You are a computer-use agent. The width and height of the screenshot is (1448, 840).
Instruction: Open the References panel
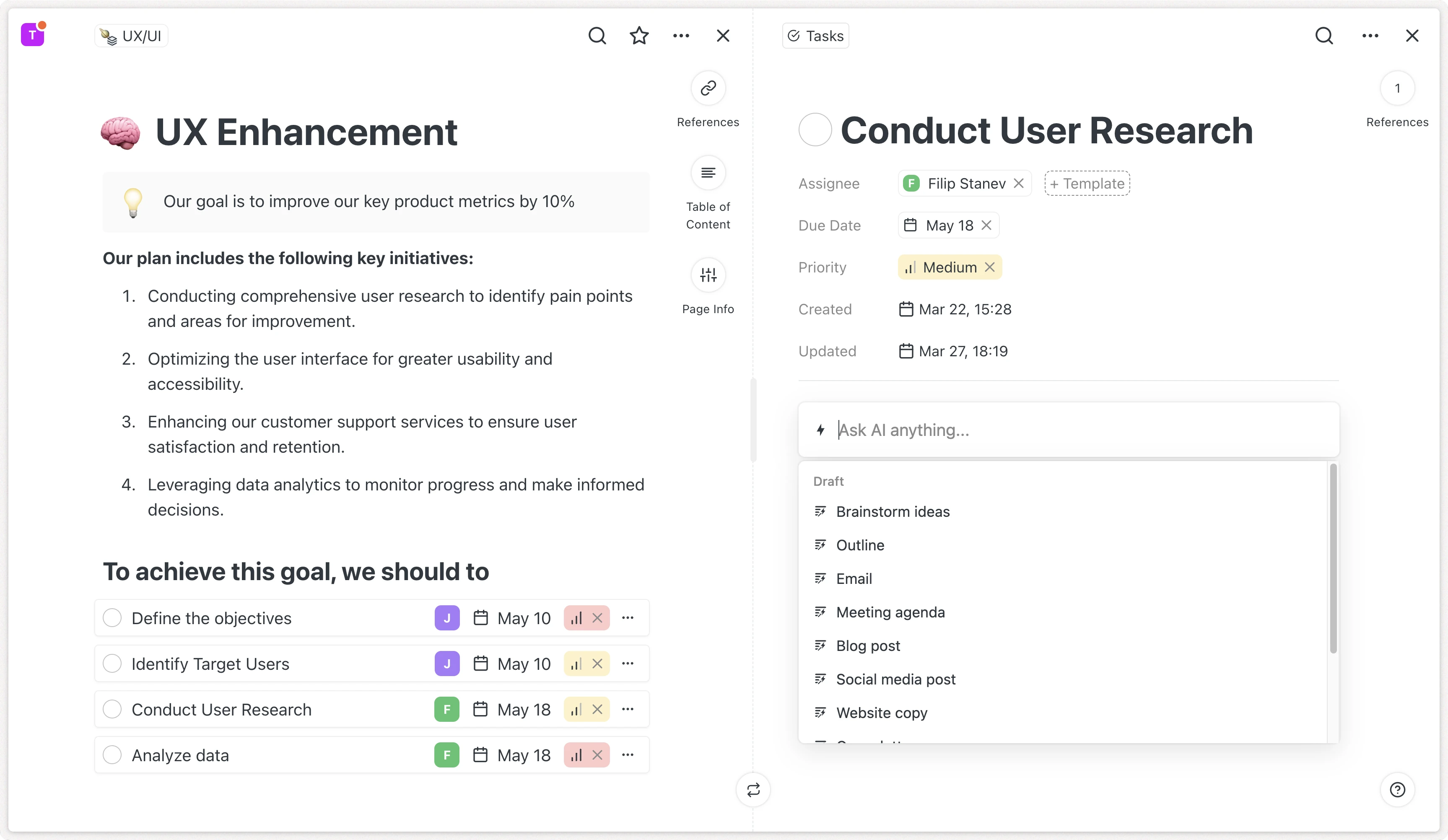(708, 88)
